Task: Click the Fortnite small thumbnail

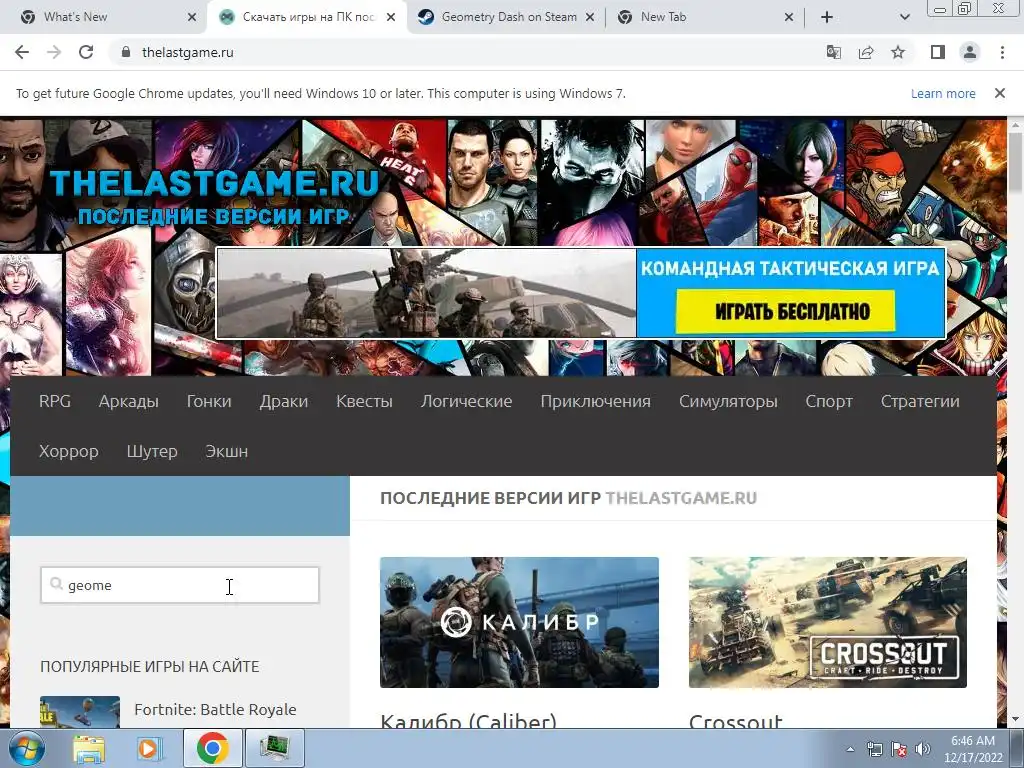Action: 80,712
